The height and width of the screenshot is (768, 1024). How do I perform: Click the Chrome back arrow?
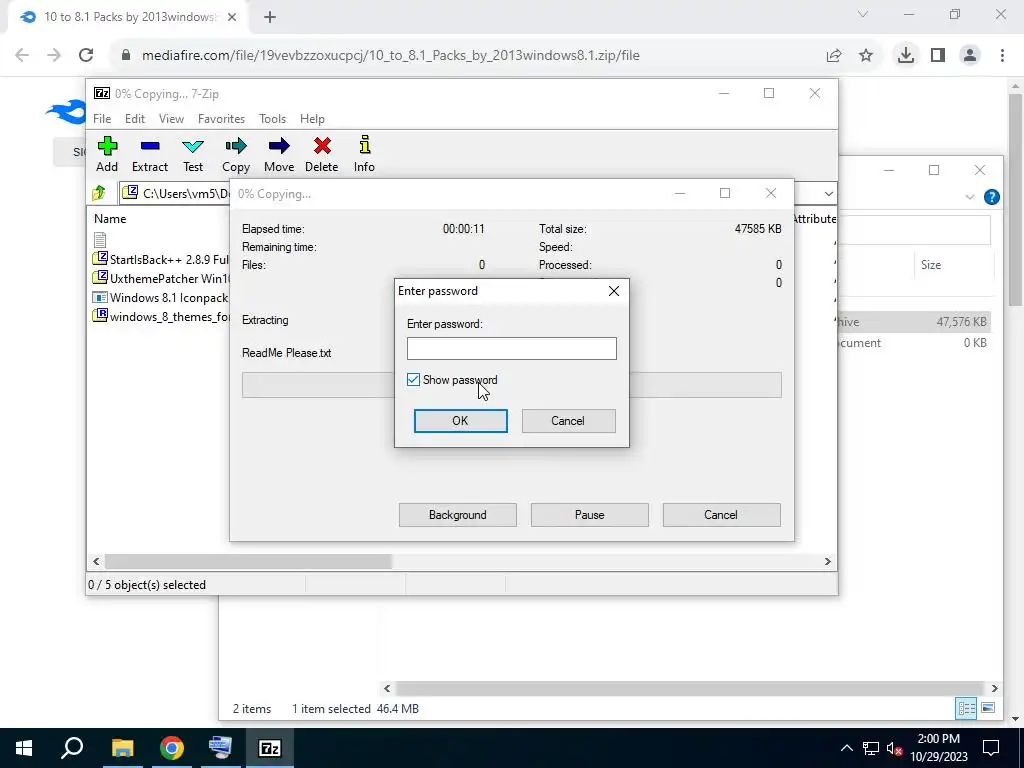22,55
